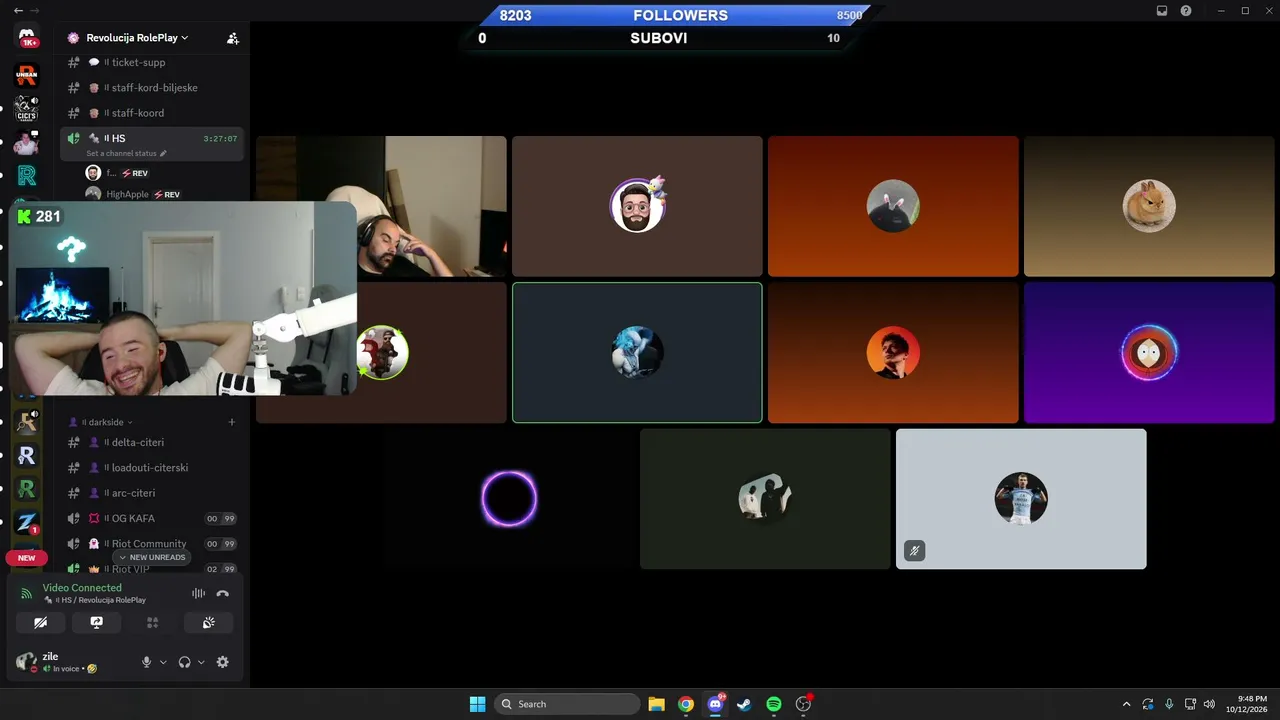Open the CICI'S server icon
Image resolution: width=1280 pixels, height=720 pixels.
coord(27,108)
